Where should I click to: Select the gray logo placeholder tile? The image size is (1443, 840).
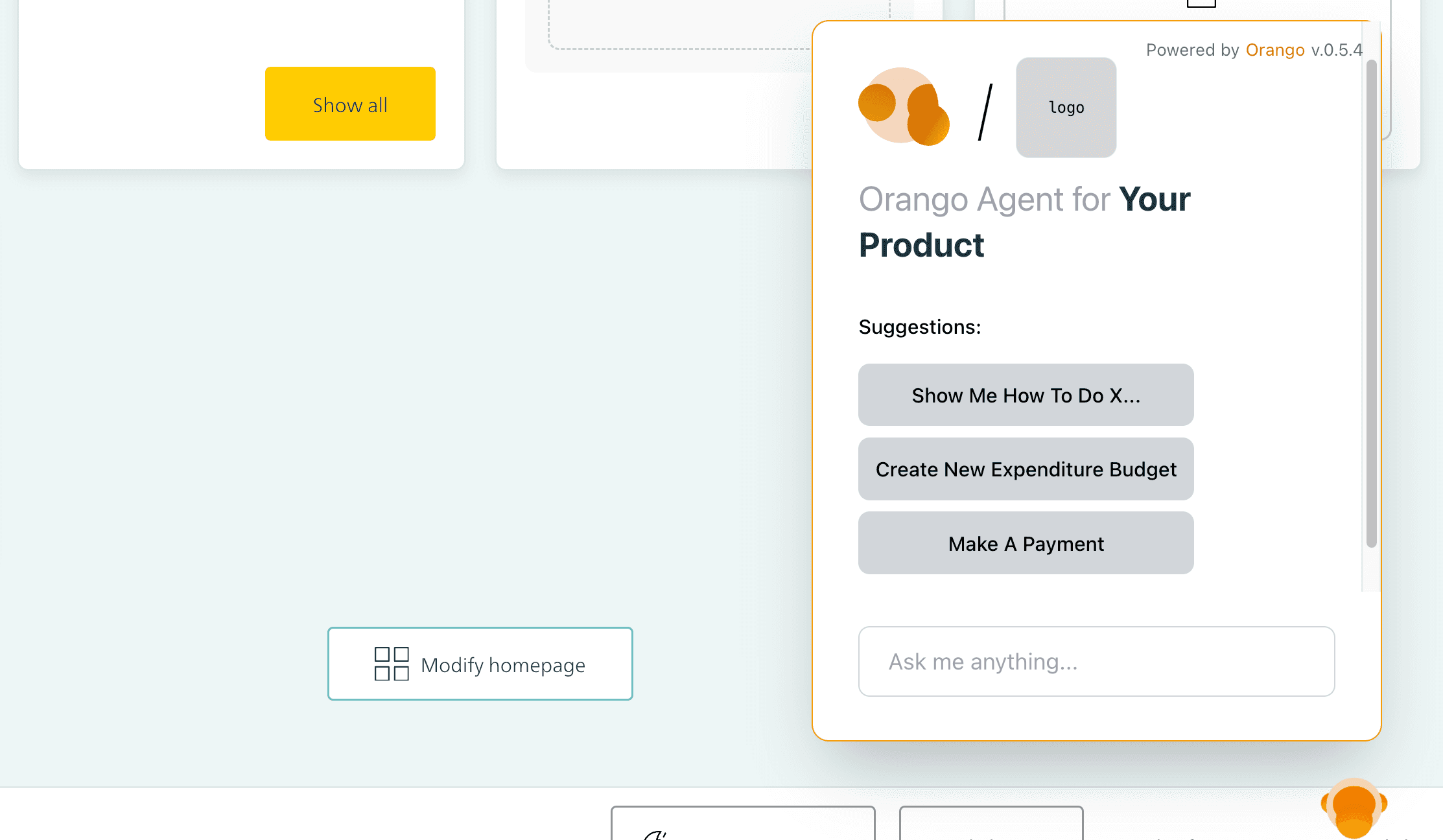coord(1066,108)
